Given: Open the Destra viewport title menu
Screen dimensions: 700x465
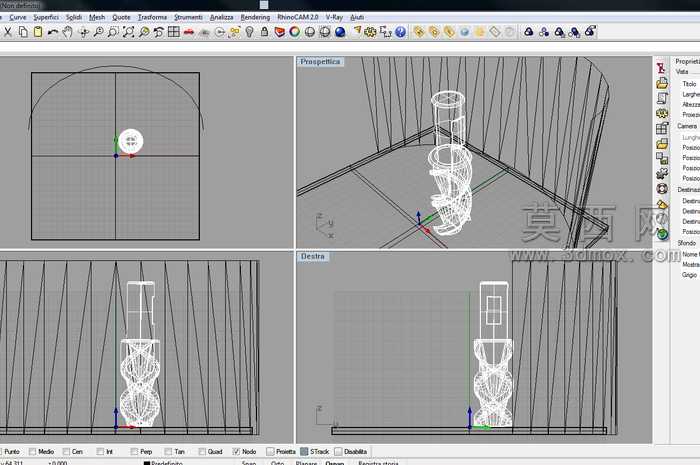Looking at the screenshot, I should pyautogui.click(x=312, y=256).
